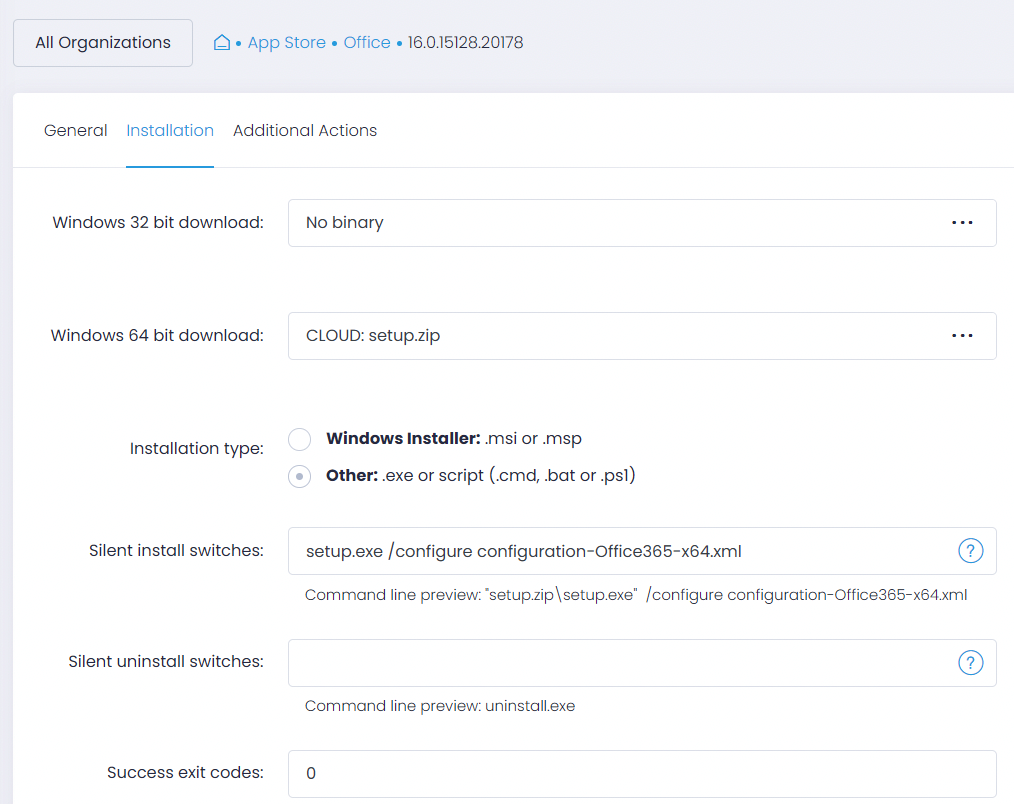Open the Office breadcrumb link
Image resolution: width=1014 pixels, height=804 pixels.
click(x=367, y=42)
